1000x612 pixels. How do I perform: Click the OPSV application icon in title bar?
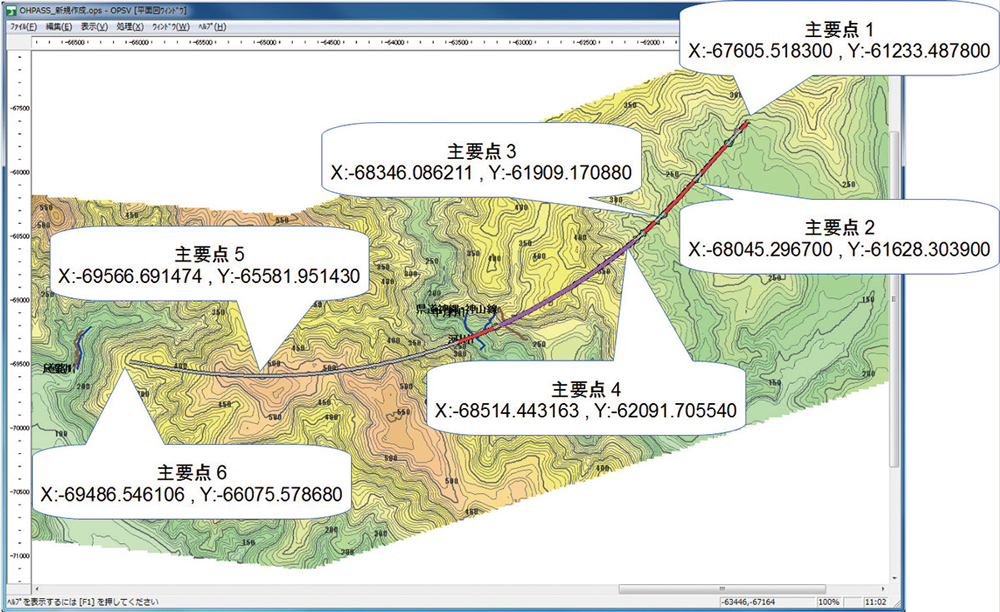point(11,11)
